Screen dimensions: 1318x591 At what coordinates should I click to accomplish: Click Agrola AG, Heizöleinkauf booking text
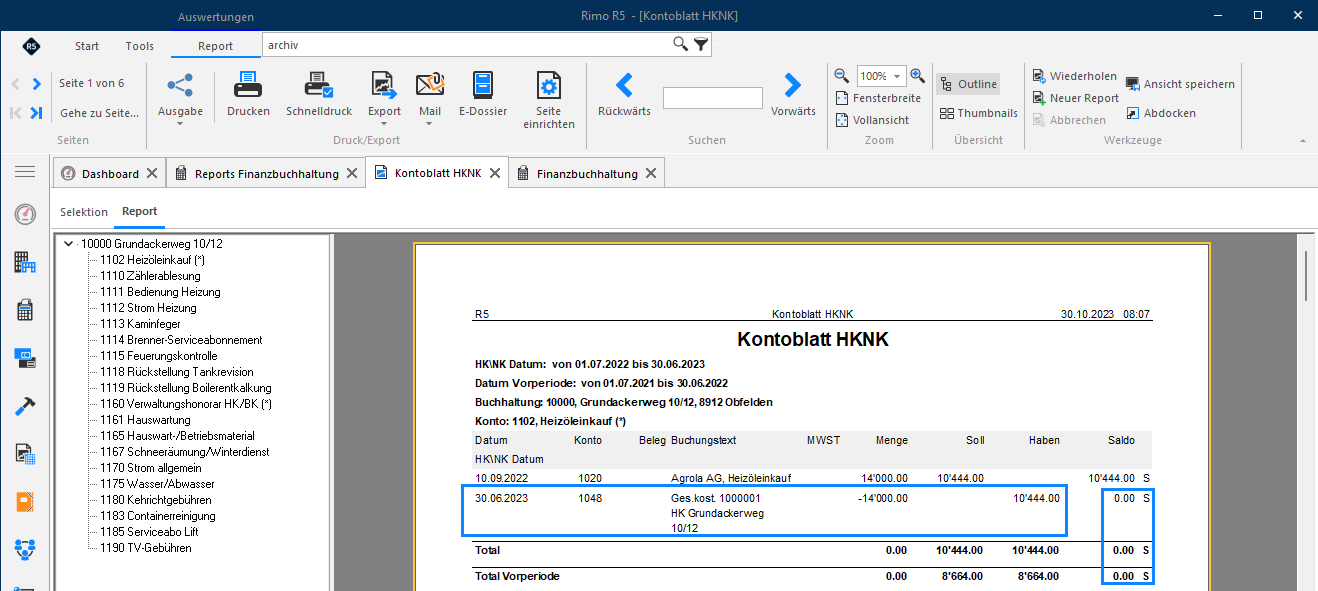pos(729,478)
